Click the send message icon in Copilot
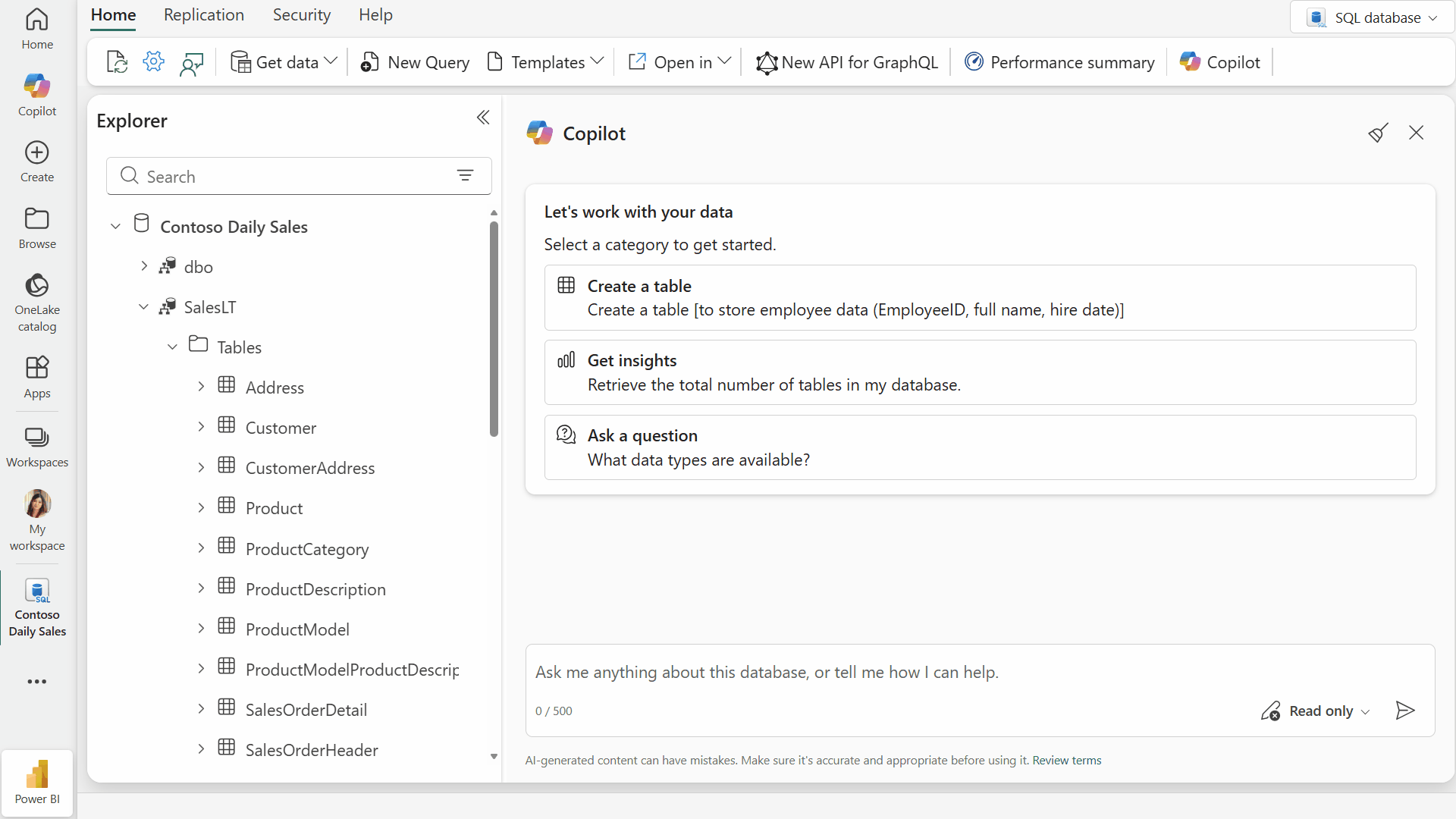1456x819 pixels. pos(1404,711)
